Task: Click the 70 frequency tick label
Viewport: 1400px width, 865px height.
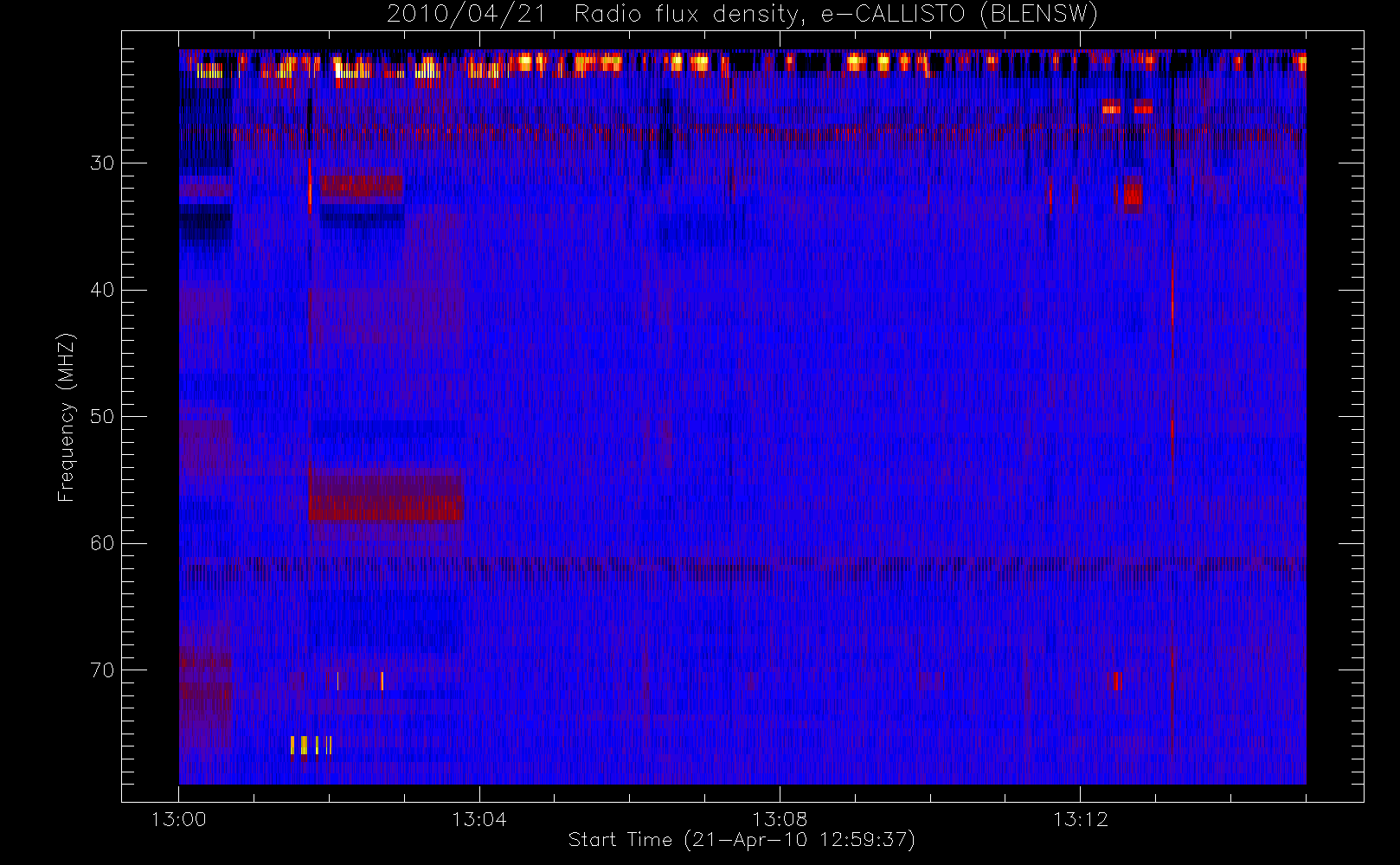Action: coord(102,670)
